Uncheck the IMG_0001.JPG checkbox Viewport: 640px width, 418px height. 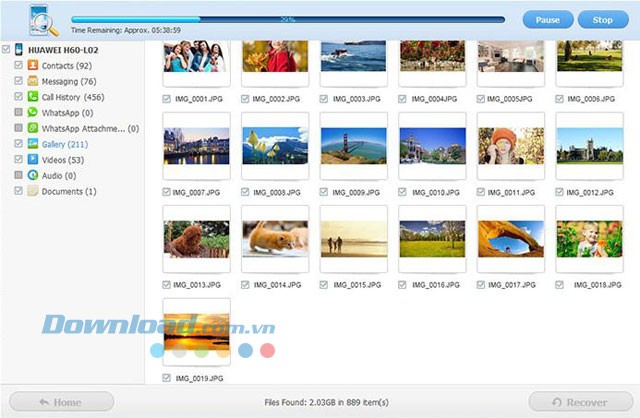[167, 99]
